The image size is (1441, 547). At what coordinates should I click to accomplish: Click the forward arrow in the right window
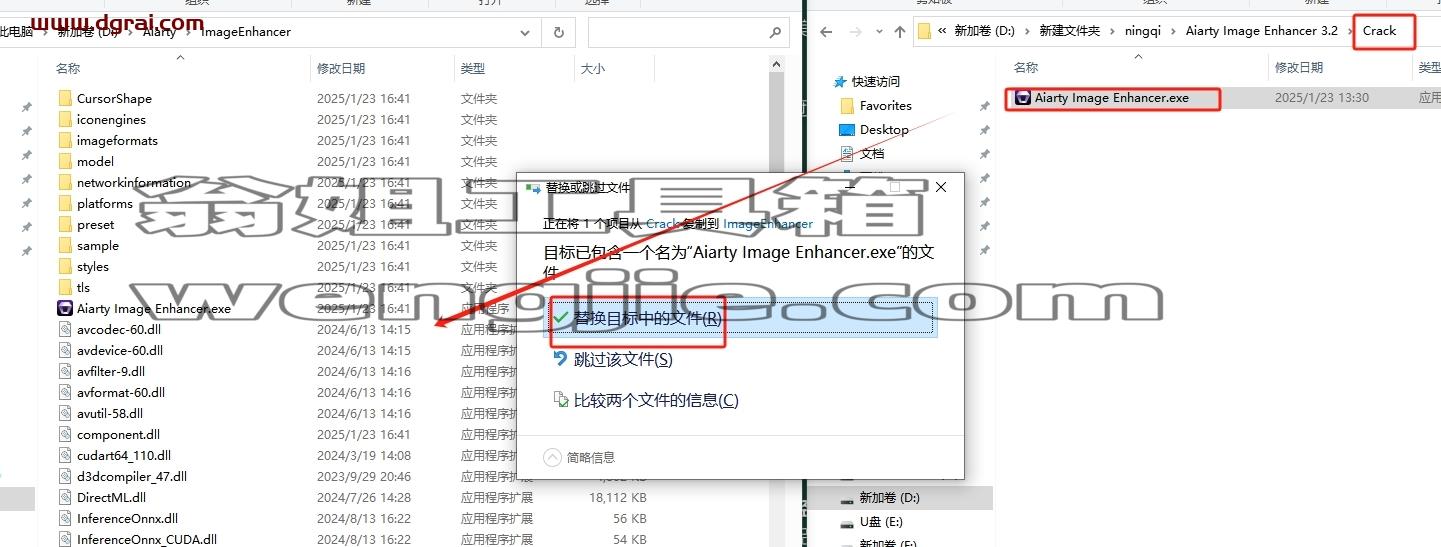[x=856, y=32]
